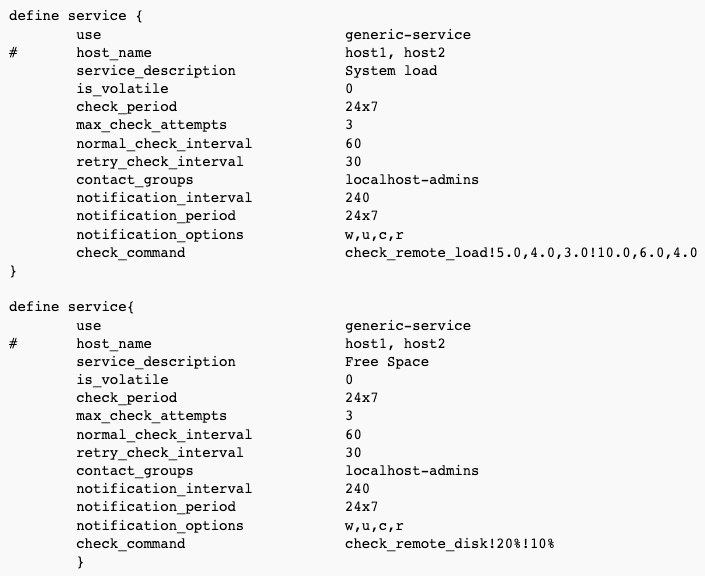Click the 'Free Space' service description value
Image resolution: width=705 pixels, height=576 pixels.
point(387,362)
